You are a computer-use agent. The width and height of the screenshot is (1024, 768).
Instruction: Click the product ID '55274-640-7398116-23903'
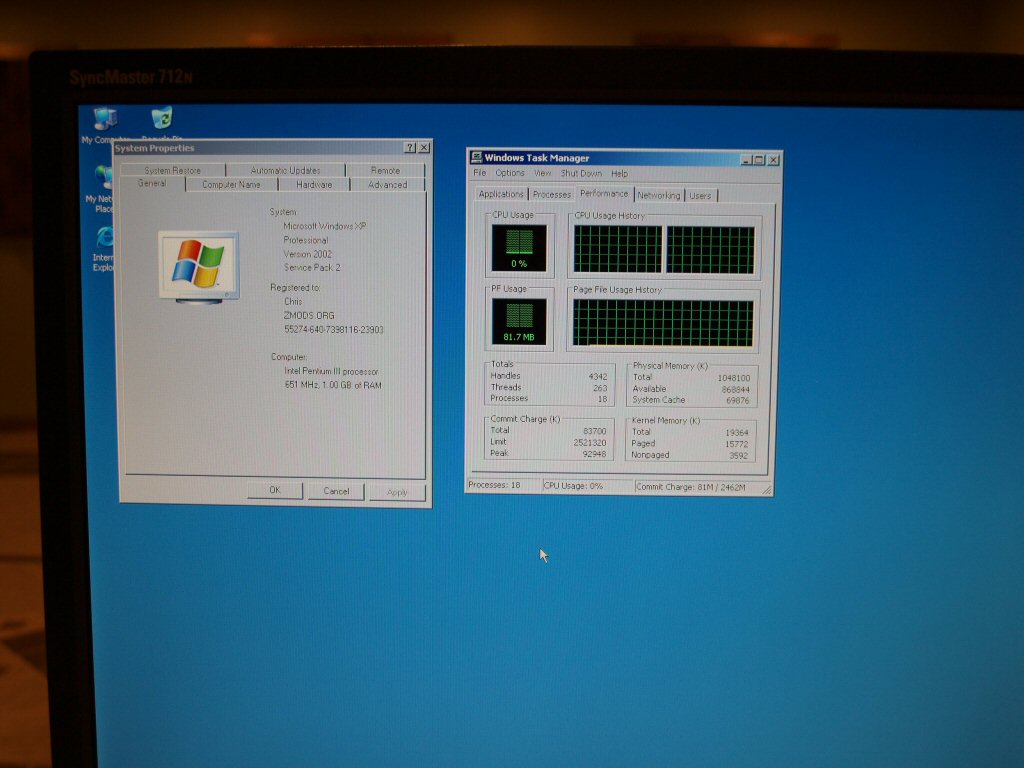[334, 330]
